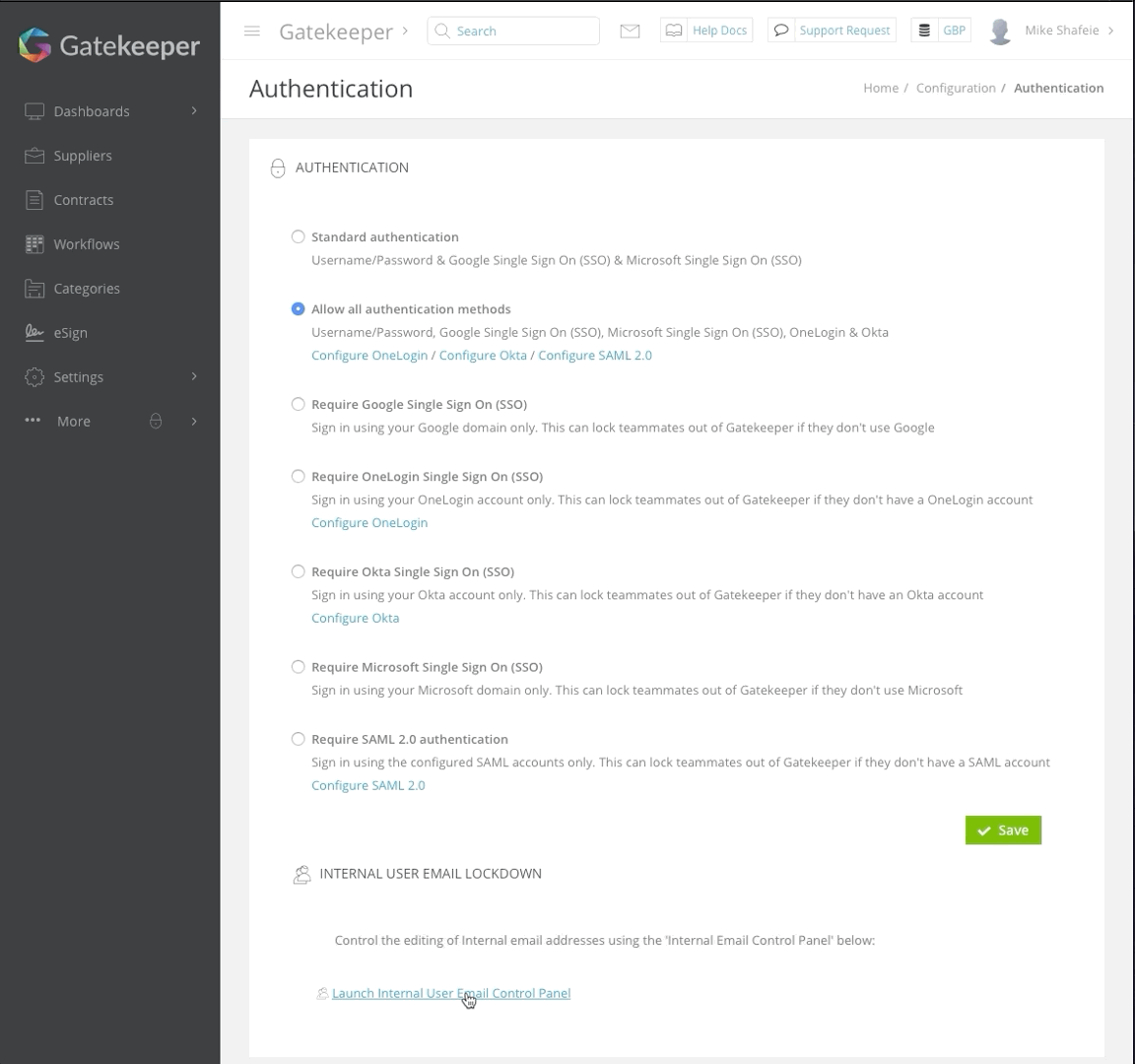Expand the More submenu chevron
The image size is (1135, 1064).
click(194, 422)
